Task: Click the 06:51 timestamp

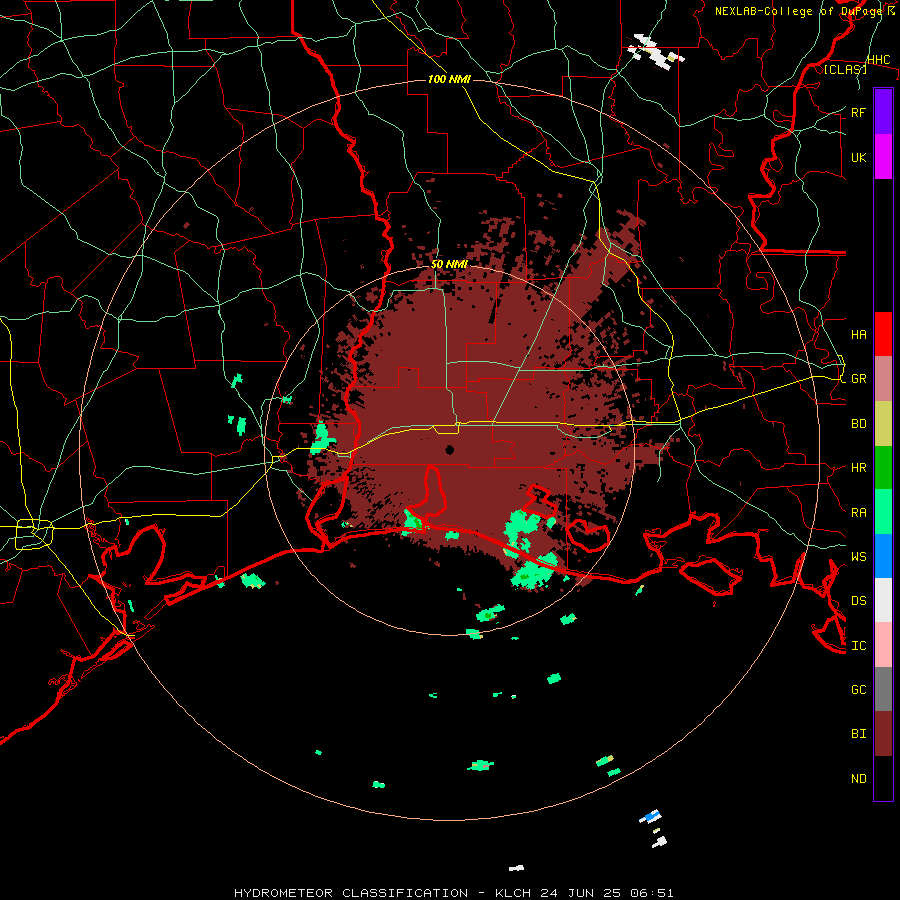Action: click(650, 893)
